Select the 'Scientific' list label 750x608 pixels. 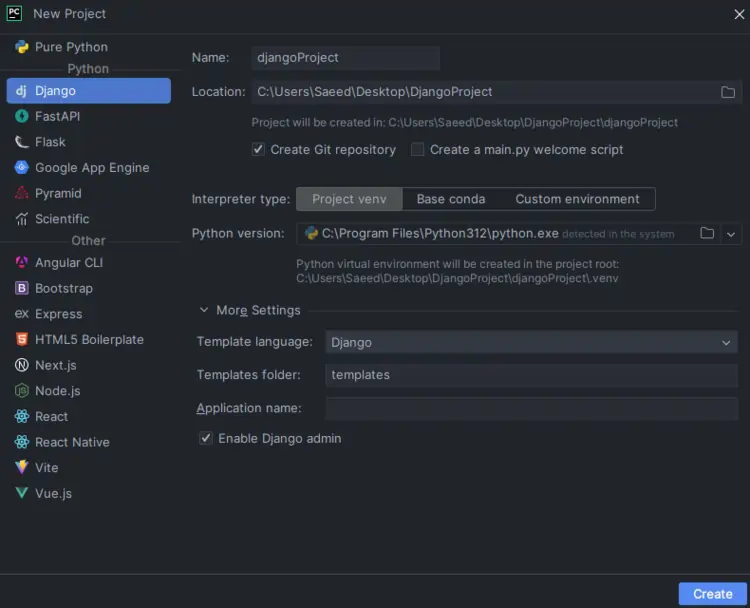62,219
